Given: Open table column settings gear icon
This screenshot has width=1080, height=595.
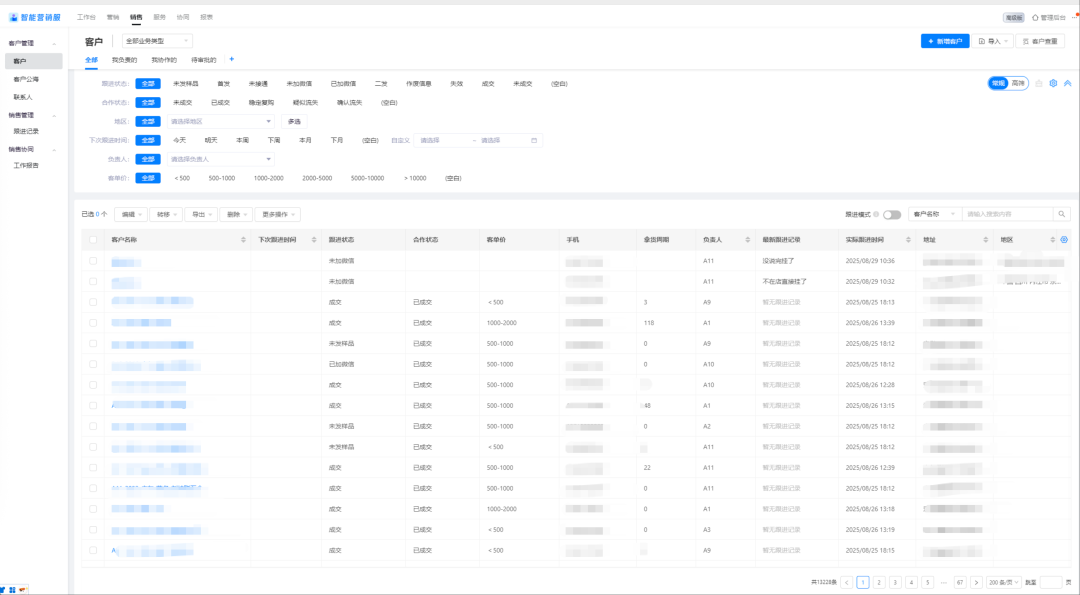Looking at the screenshot, I should tap(1064, 240).
